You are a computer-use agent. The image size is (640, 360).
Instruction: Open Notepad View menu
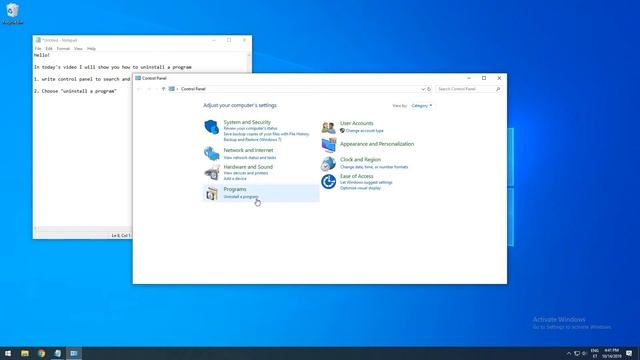(x=78, y=49)
